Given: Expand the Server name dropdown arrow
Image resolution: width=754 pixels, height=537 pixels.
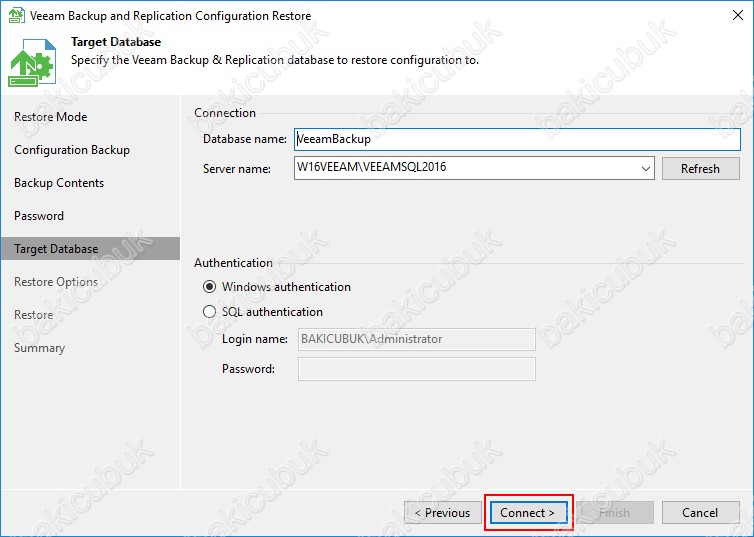Looking at the screenshot, I should (x=645, y=169).
